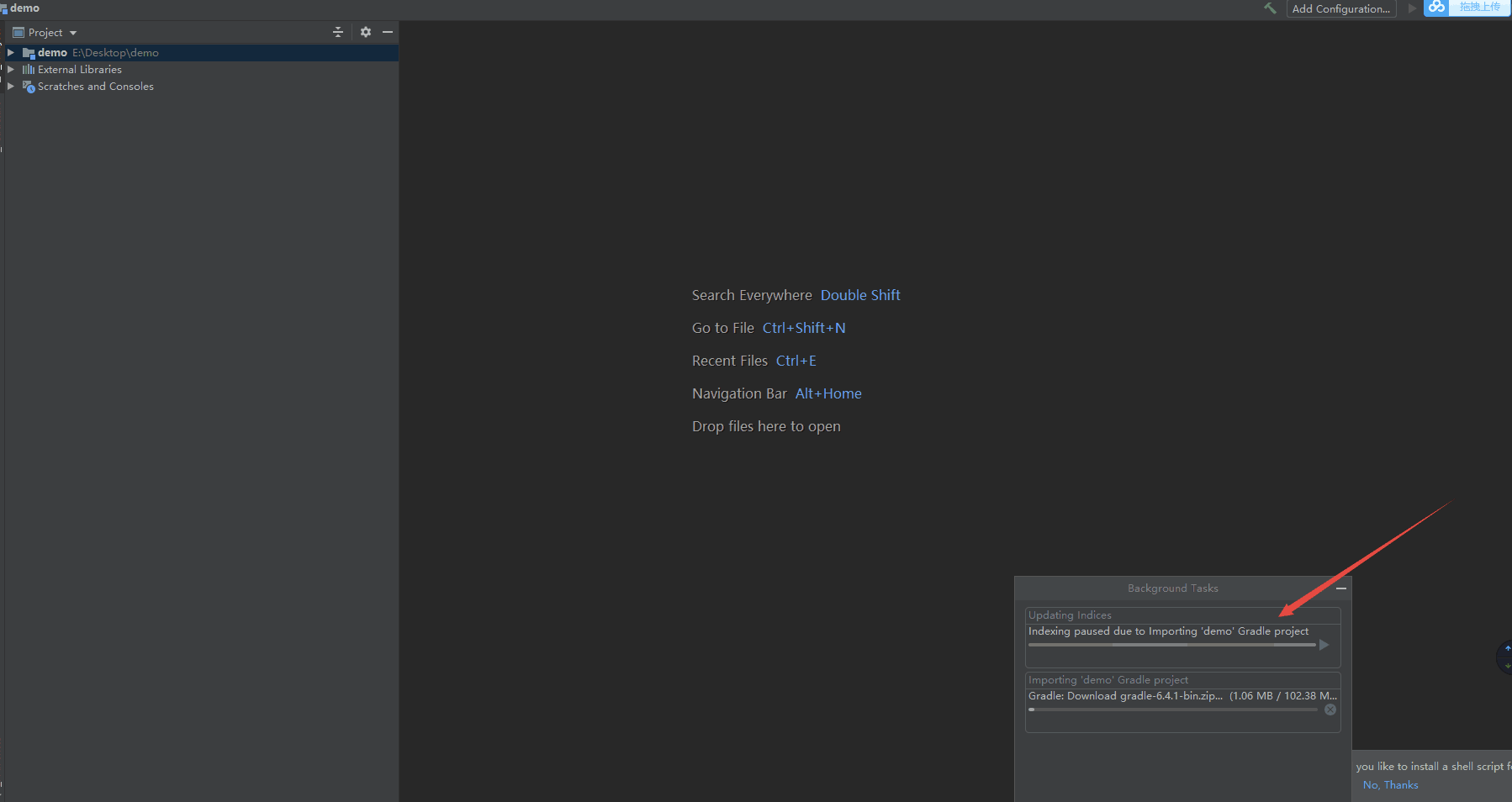Screen dimensions: 1512x802
Task: Click the shell script install notification text
Action: tap(1433, 767)
